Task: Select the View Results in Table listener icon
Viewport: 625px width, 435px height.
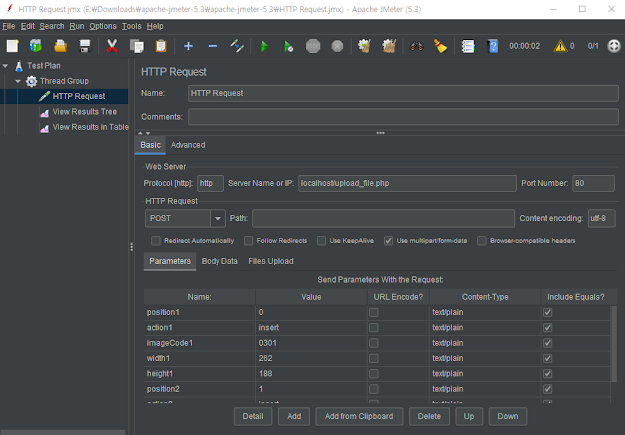Action: tap(44, 128)
